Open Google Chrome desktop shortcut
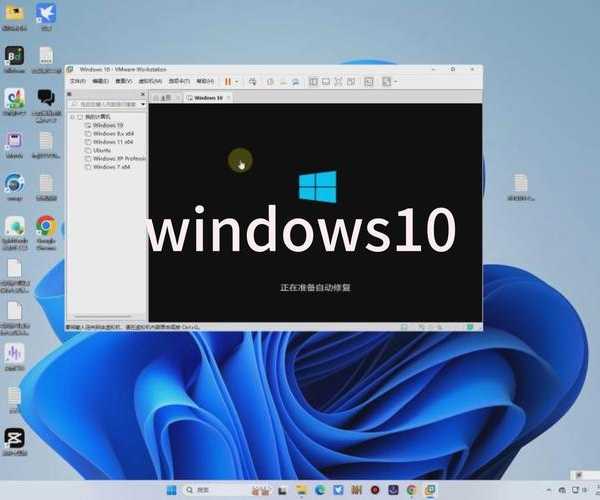 (45, 227)
